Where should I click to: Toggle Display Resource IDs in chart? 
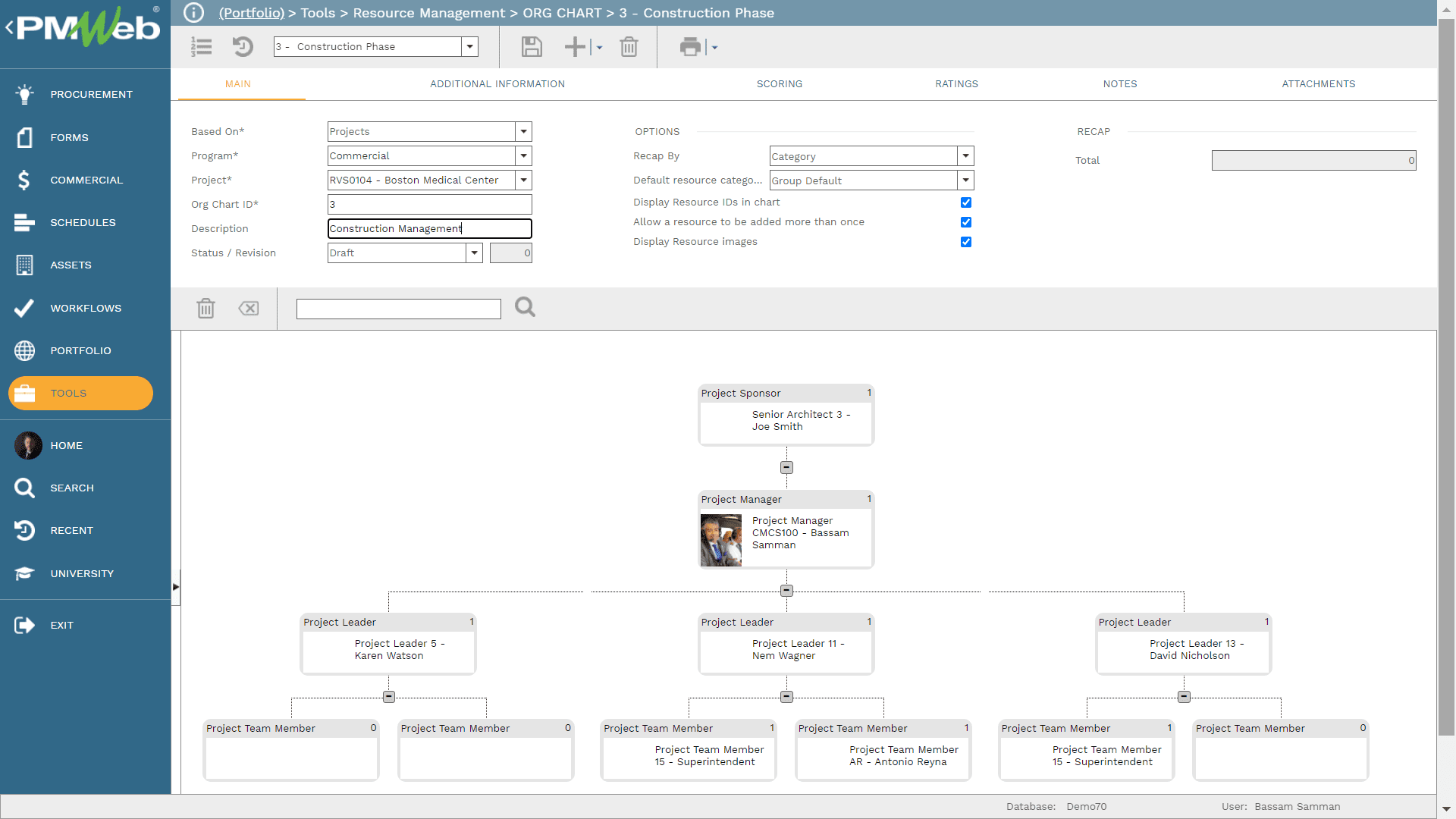(x=966, y=202)
